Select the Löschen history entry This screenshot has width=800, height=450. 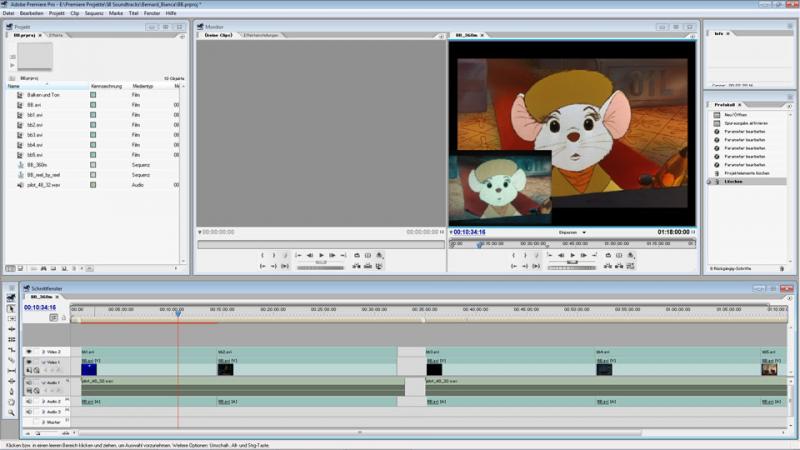(x=733, y=182)
